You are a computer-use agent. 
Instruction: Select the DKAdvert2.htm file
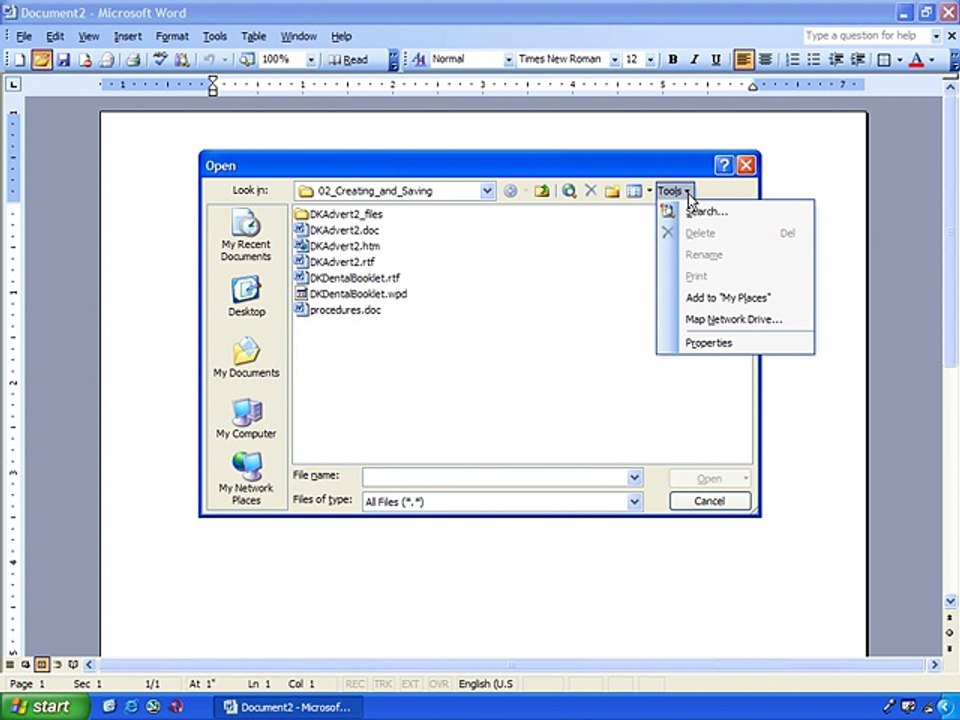pyautogui.click(x=337, y=246)
